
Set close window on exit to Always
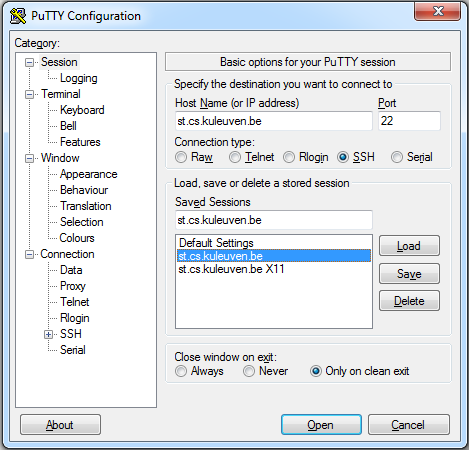[x=181, y=371]
